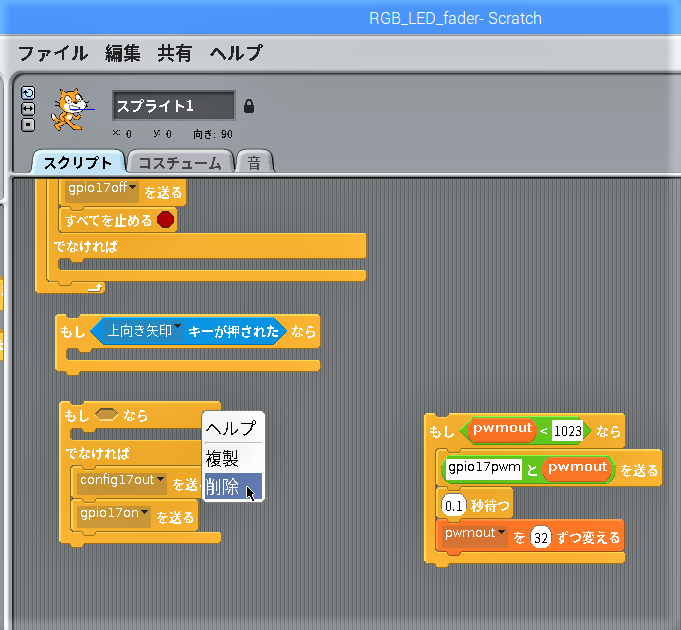Viewport: 681px width, 630px height.
Task: Click the すべてを止める block text
Action: point(109,221)
